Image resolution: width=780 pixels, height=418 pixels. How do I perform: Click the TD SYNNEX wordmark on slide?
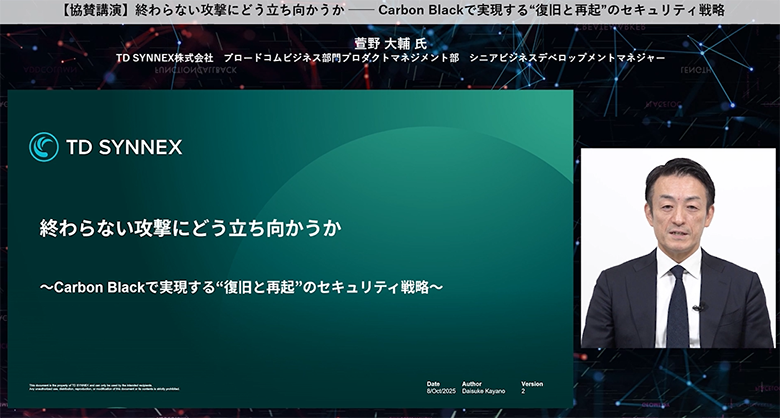[124, 147]
